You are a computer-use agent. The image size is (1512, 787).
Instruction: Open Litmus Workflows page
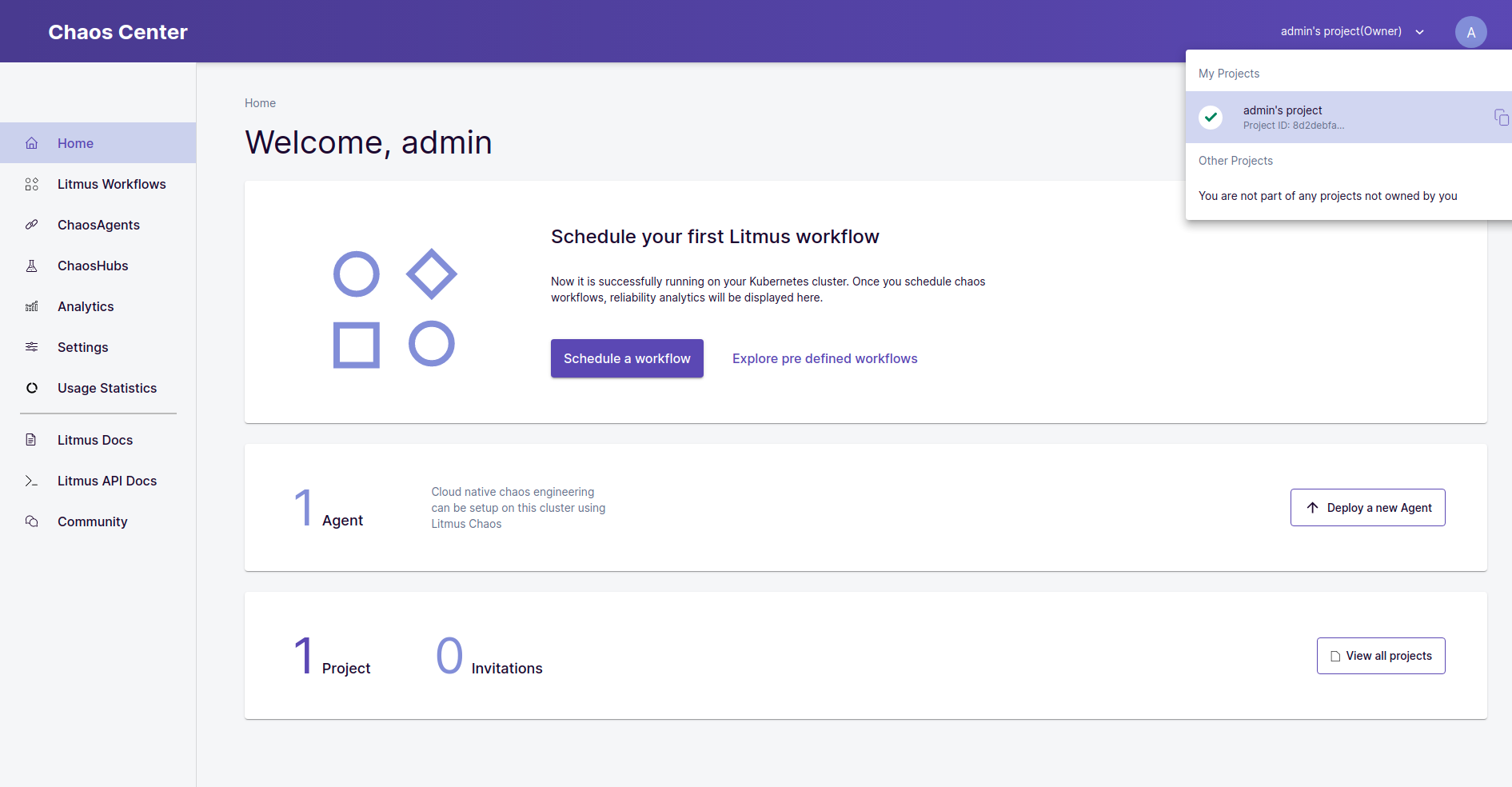pos(98,184)
